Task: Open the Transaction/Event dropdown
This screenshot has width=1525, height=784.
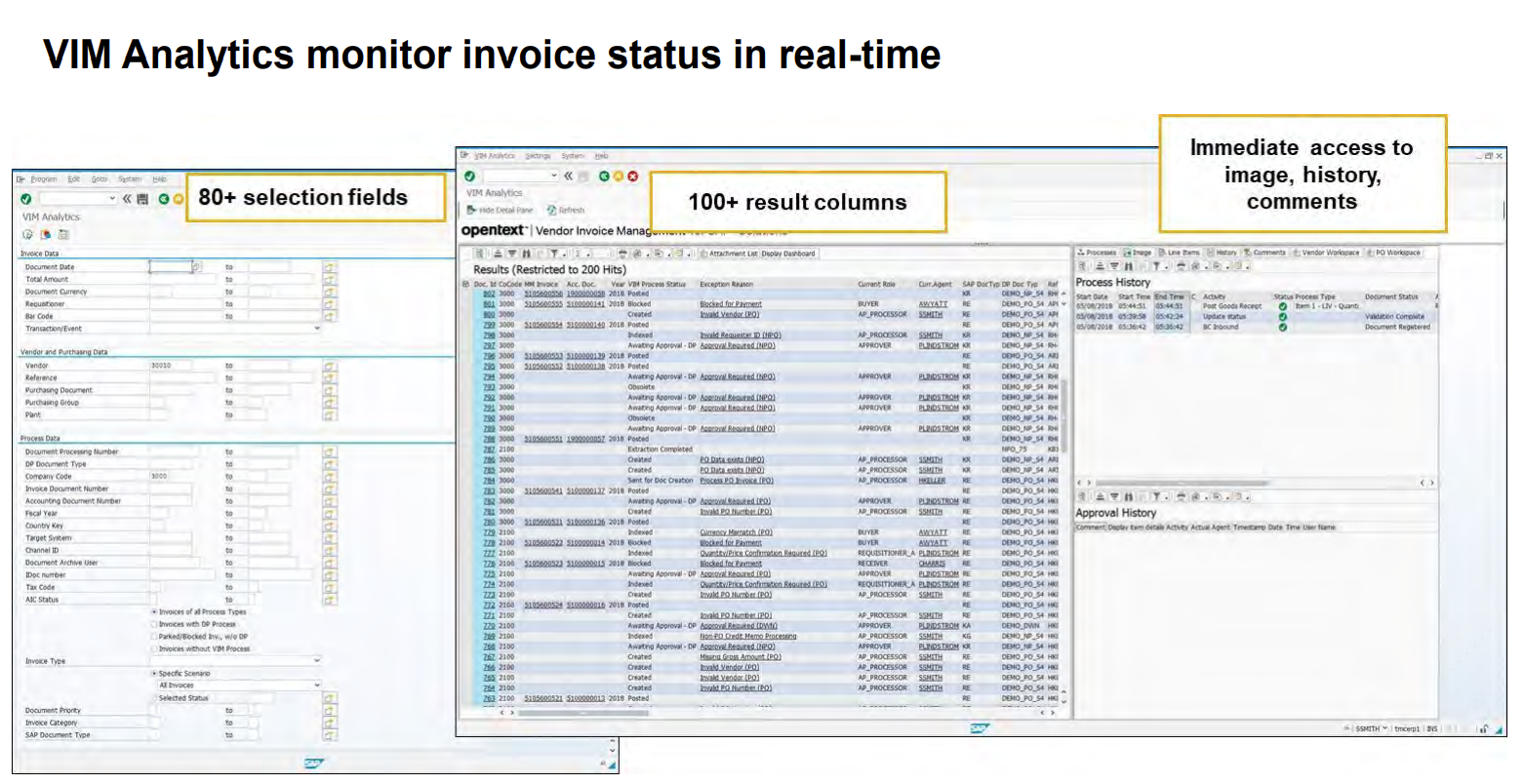Action: coord(316,329)
